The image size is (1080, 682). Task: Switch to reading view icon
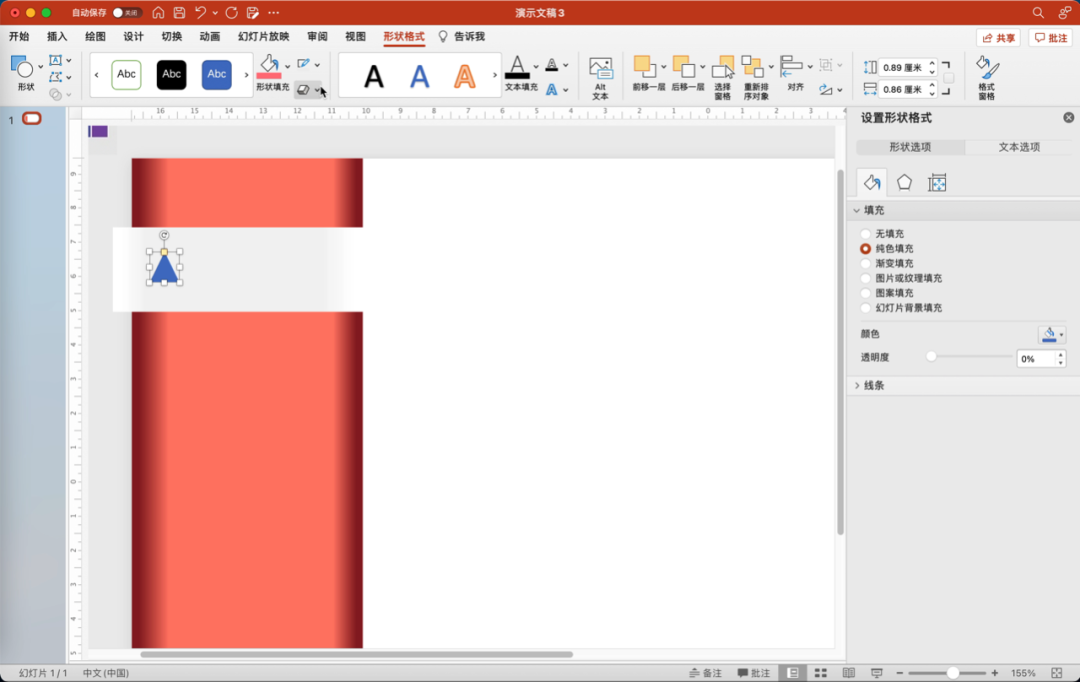click(x=849, y=673)
